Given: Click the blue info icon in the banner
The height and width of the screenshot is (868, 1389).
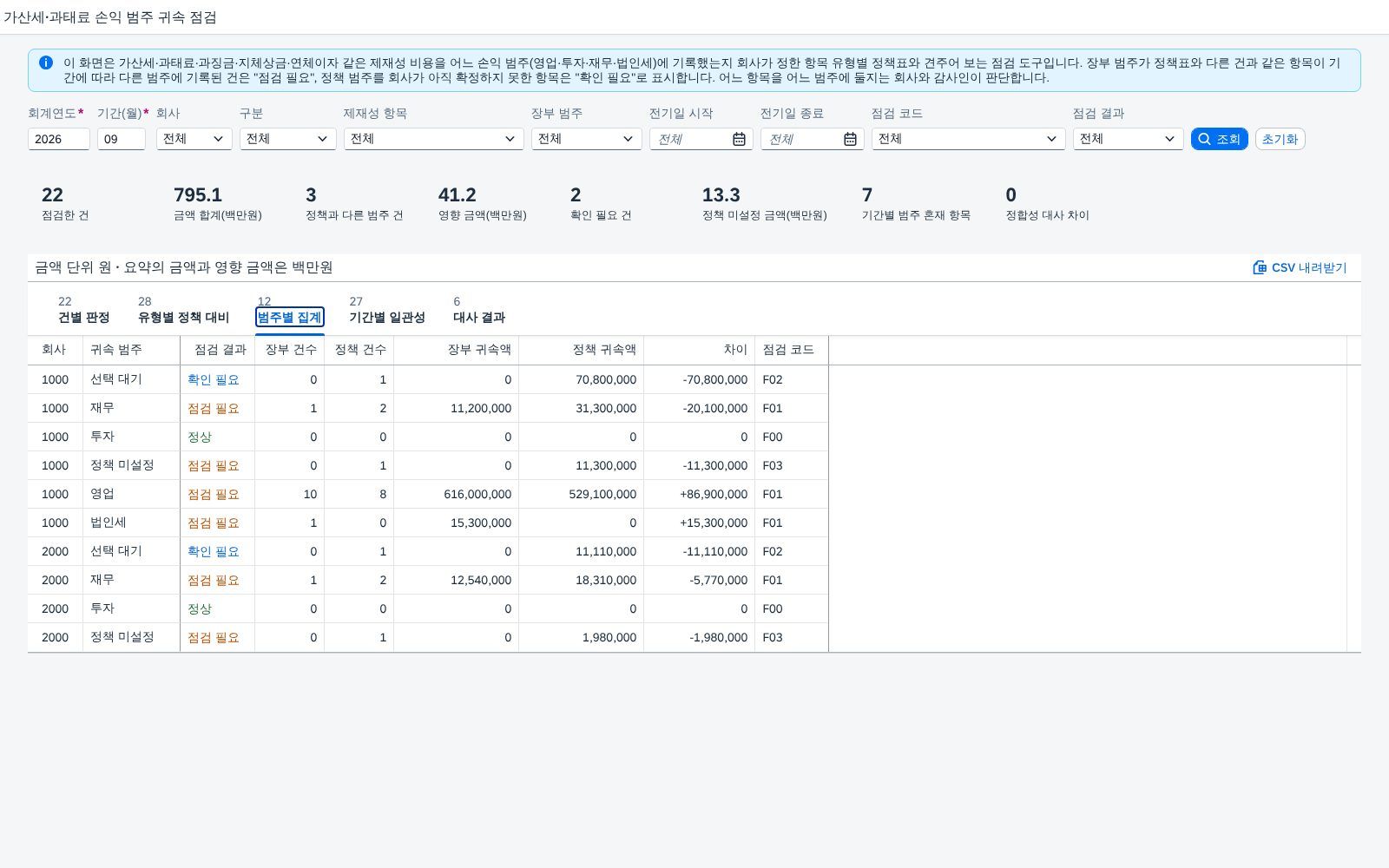Looking at the screenshot, I should coord(46,62).
